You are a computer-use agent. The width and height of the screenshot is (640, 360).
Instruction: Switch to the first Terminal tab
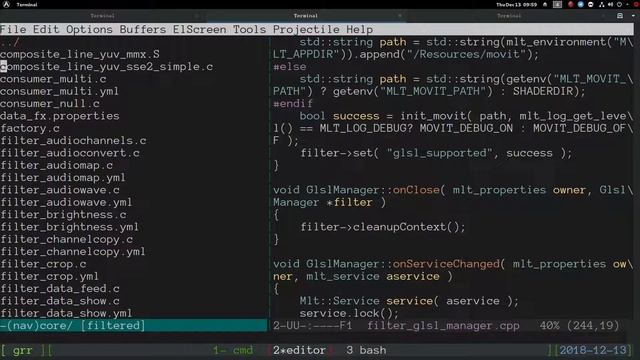coord(102,16)
